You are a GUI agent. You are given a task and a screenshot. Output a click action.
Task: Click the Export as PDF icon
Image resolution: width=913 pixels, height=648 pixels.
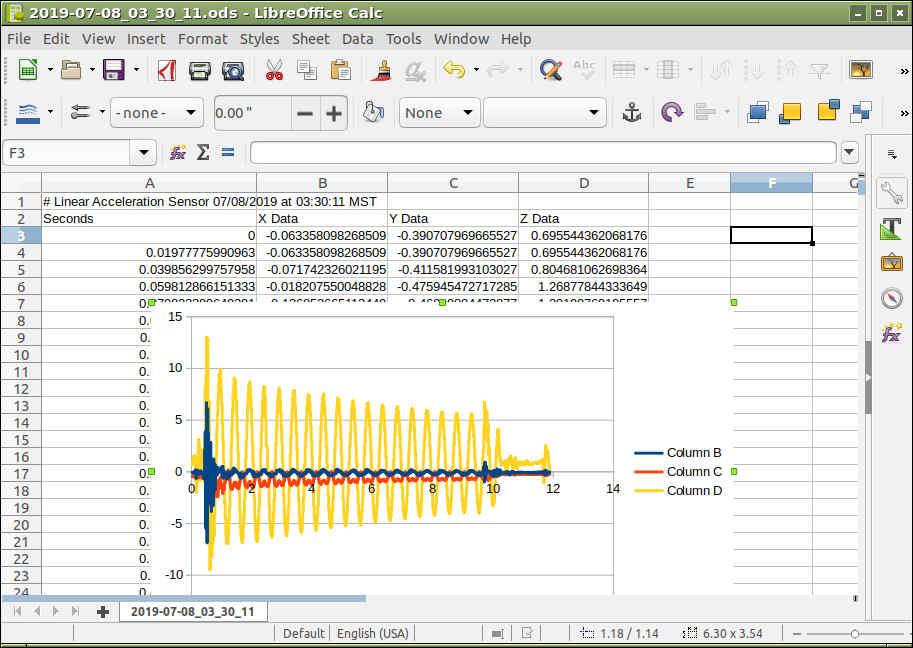[x=167, y=70]
